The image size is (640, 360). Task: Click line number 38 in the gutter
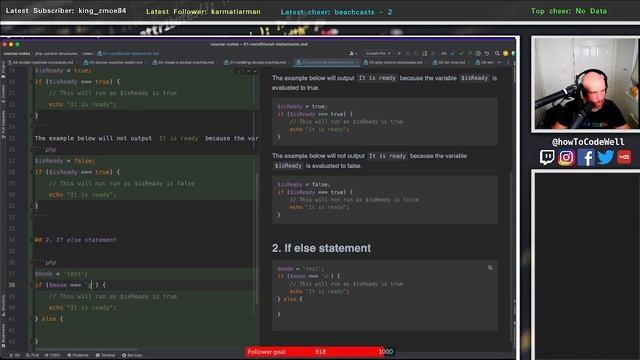[x=11, y=285]
